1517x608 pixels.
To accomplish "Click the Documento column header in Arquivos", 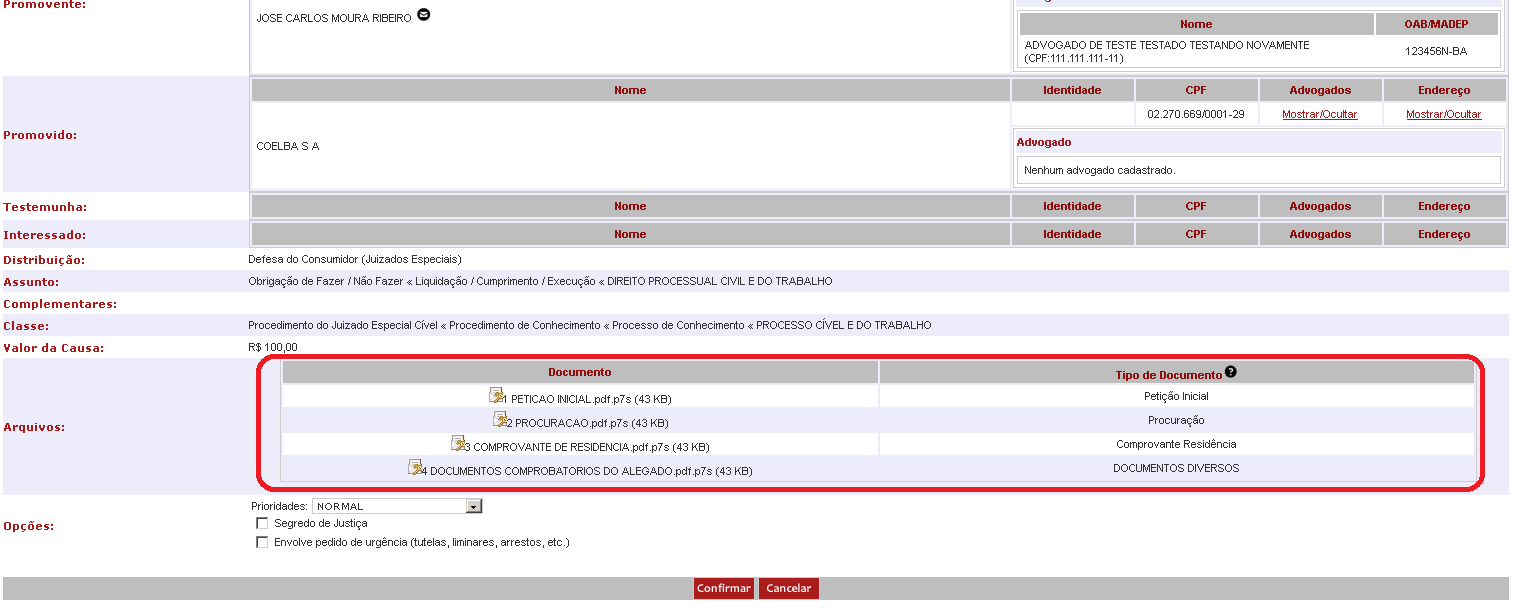I will pos(580,372).
